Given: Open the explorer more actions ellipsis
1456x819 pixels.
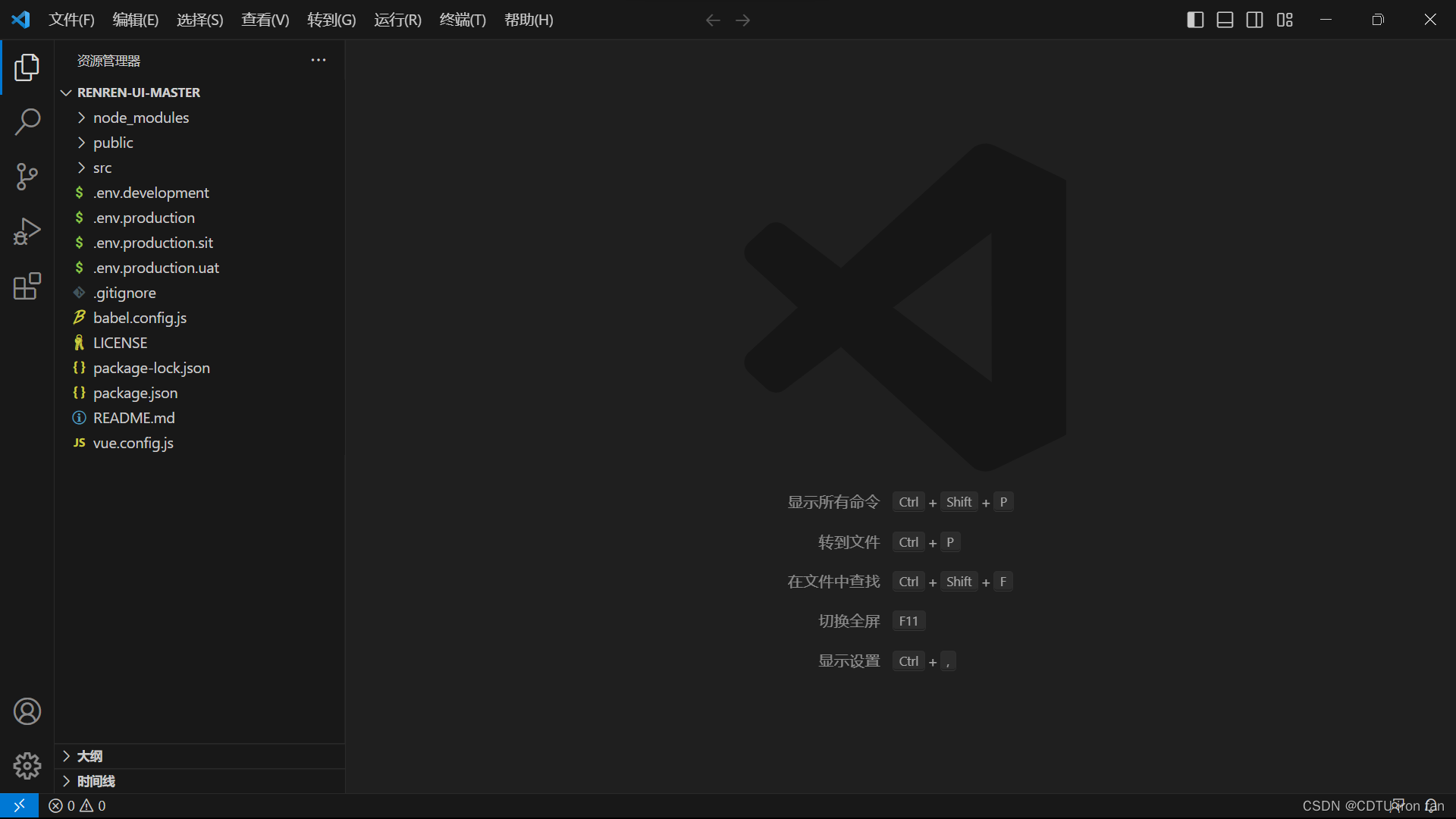Looking at the screenshot, I should (318, 60).
